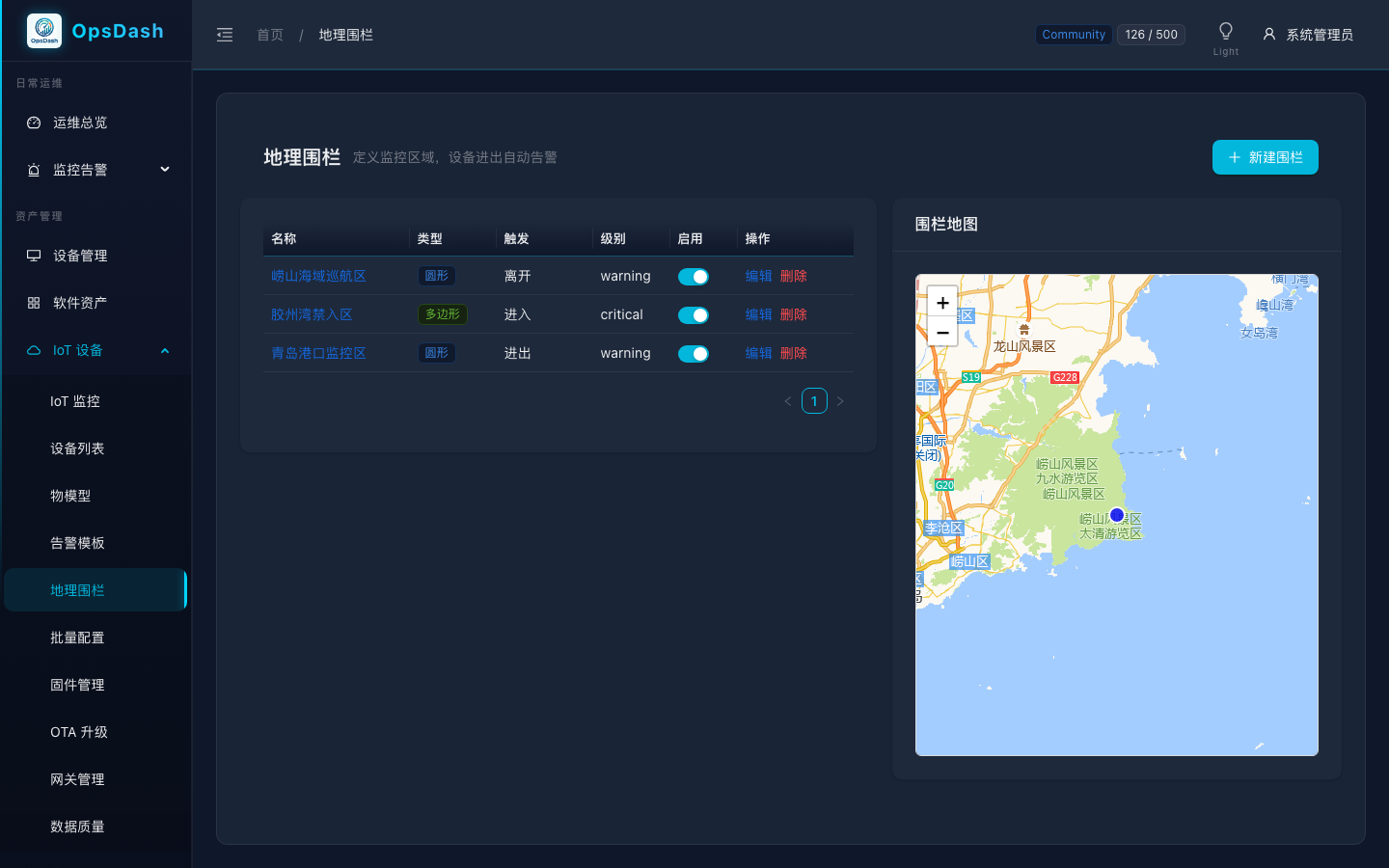Click the blue marker on the map
Image resolution: width=1389 pixels, height=868 pixels.
click(x=1117, y=515)
